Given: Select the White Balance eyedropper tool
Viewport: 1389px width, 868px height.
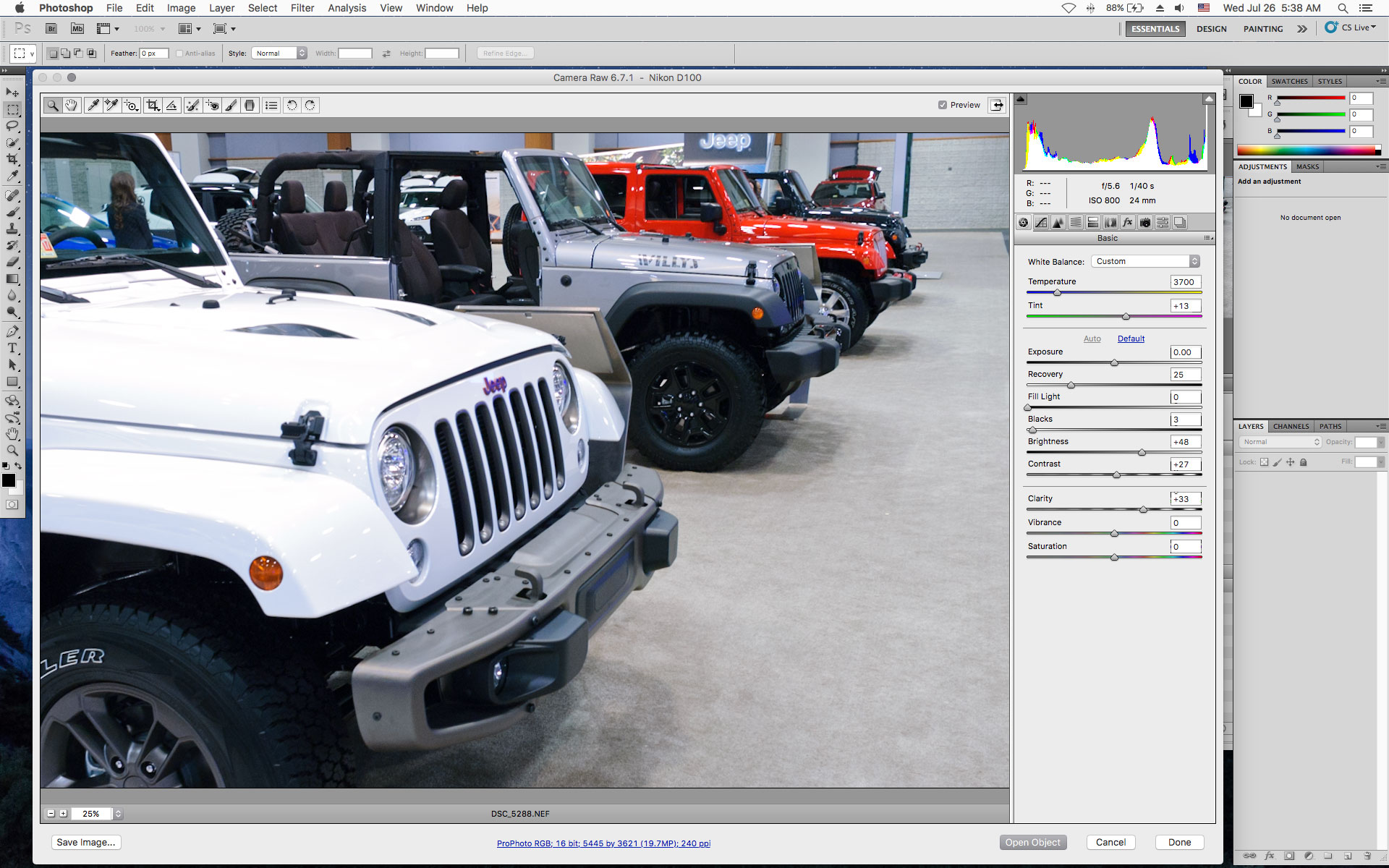Looking at the screenshot, I should click(x=93, y=106).
